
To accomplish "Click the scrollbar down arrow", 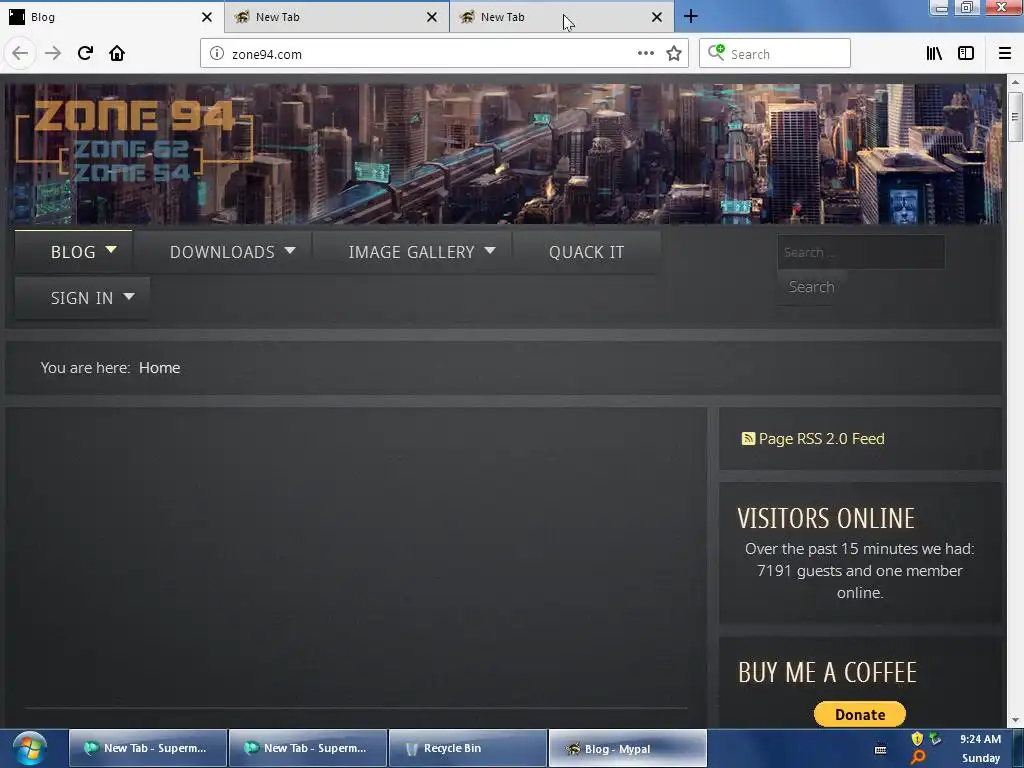I will click(x=1015, y=720).
